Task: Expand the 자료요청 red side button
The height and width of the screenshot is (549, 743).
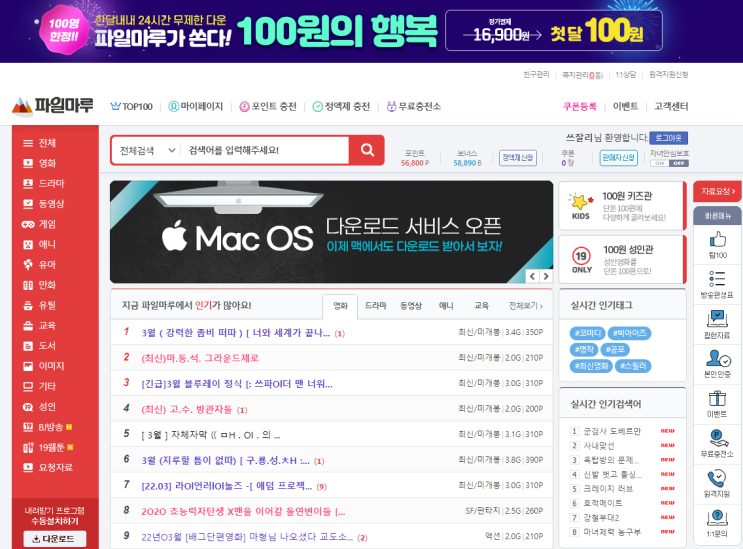Action: (x=717, y=191)
